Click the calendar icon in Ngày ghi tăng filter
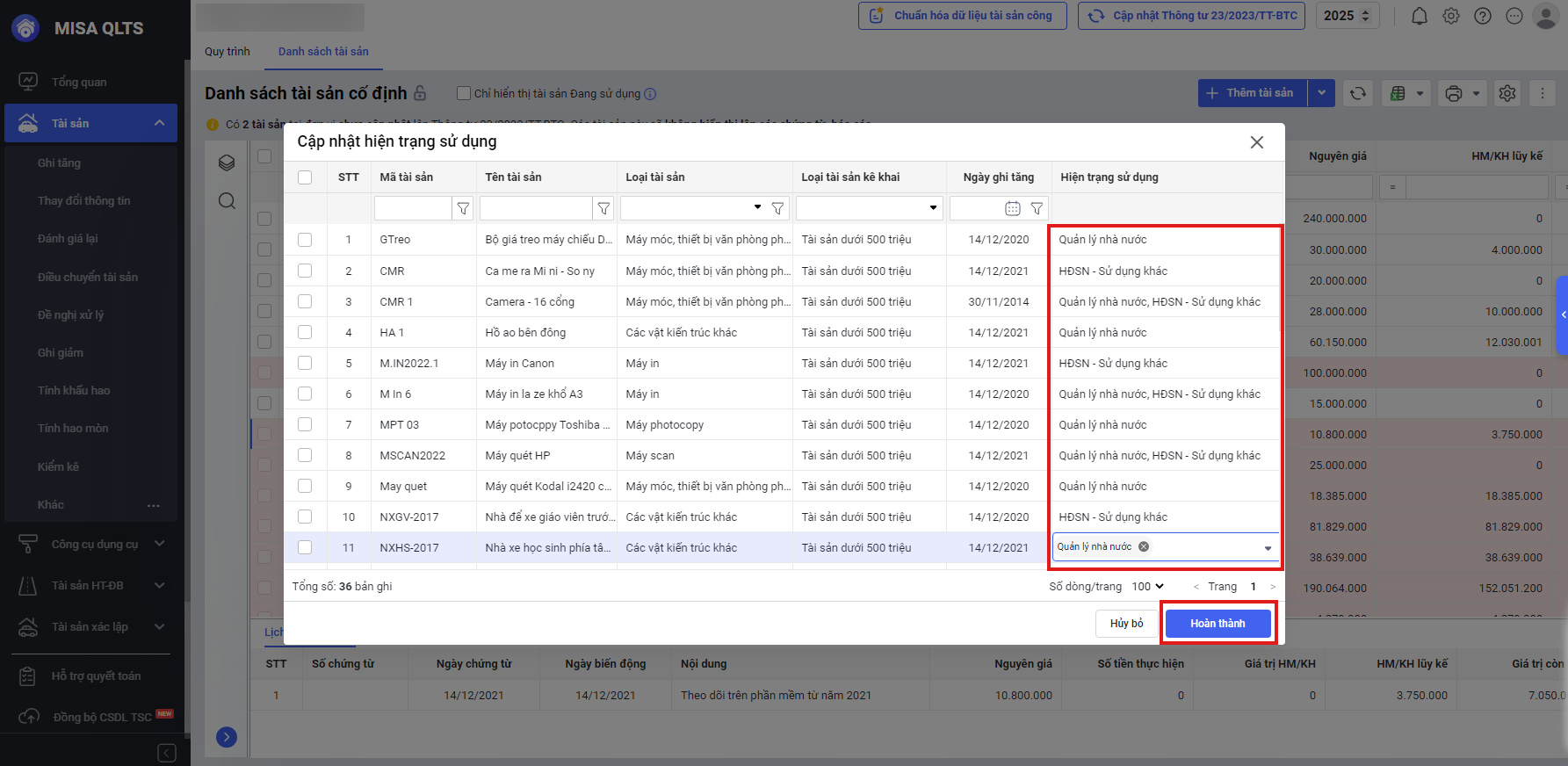 pyautogui.click(x=1012, y=208)
